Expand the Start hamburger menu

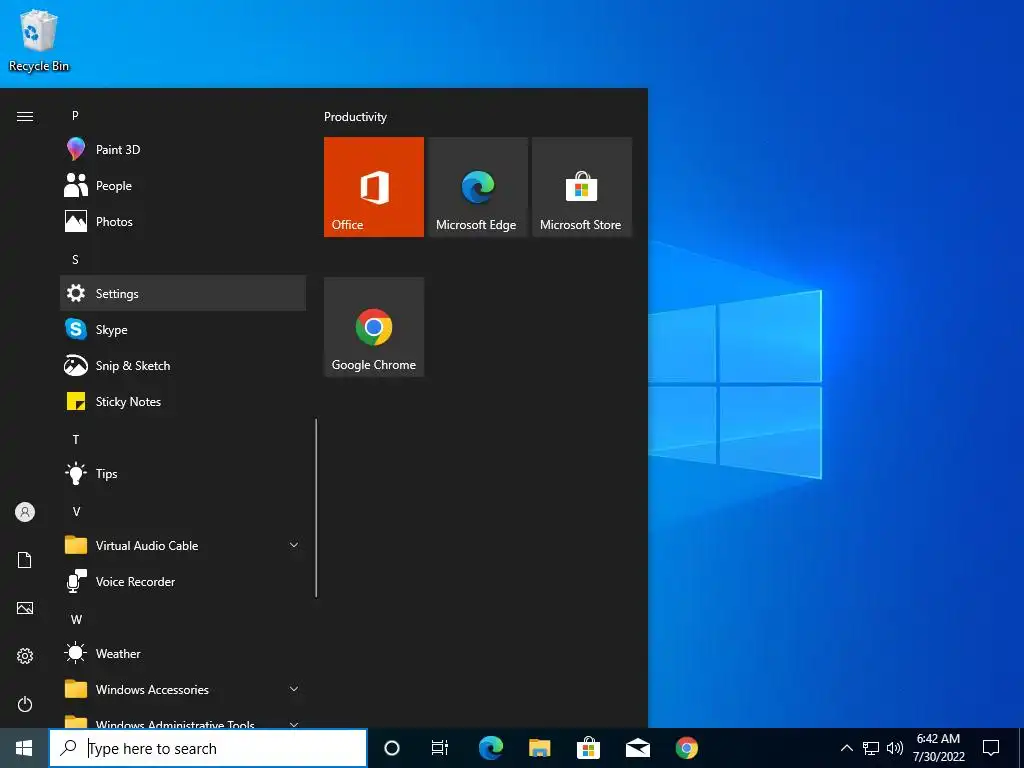[x=25, y=116]
